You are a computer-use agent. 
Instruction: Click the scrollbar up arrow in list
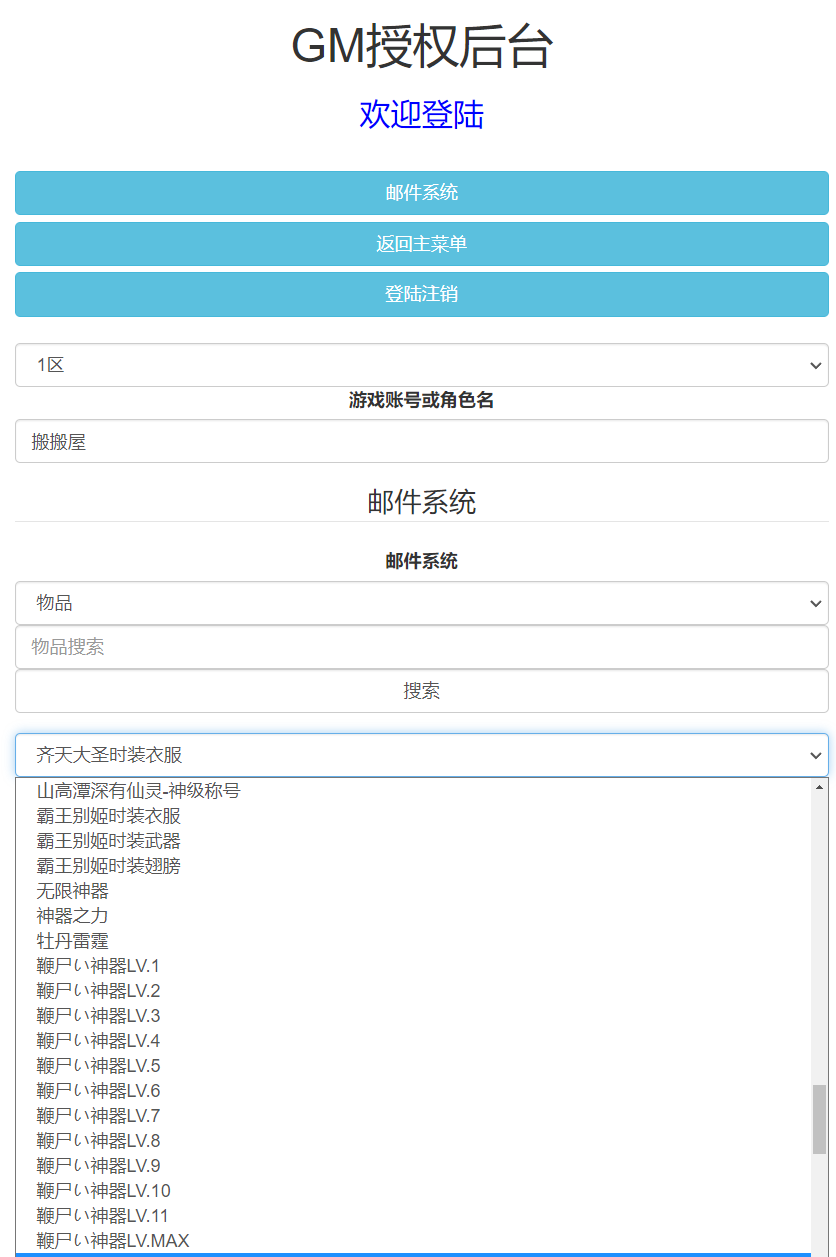pyautogui.click(x=820, y=788)
